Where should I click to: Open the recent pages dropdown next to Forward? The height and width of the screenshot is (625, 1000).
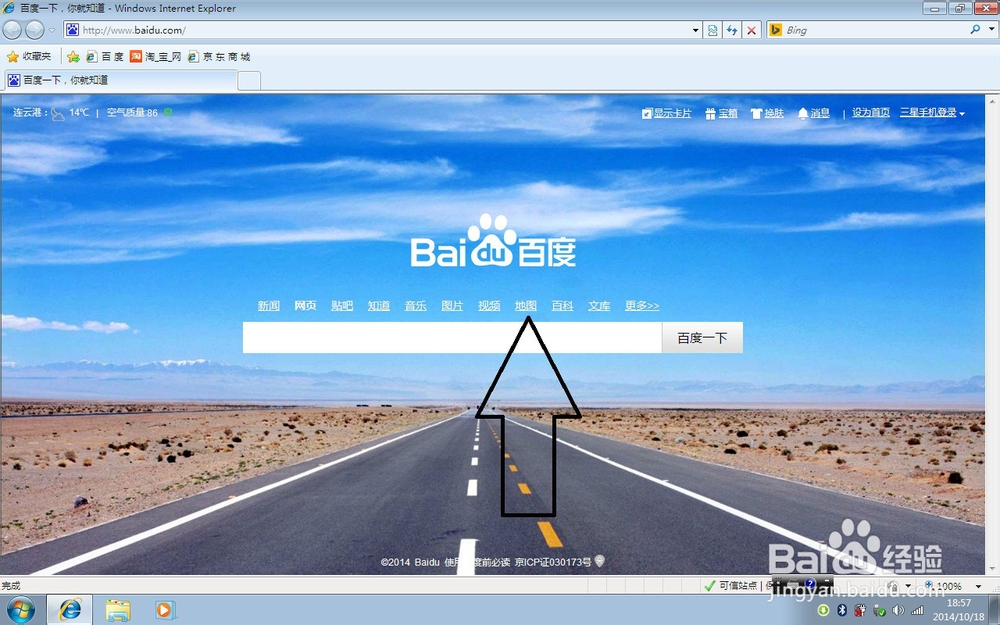coord(52,30)
